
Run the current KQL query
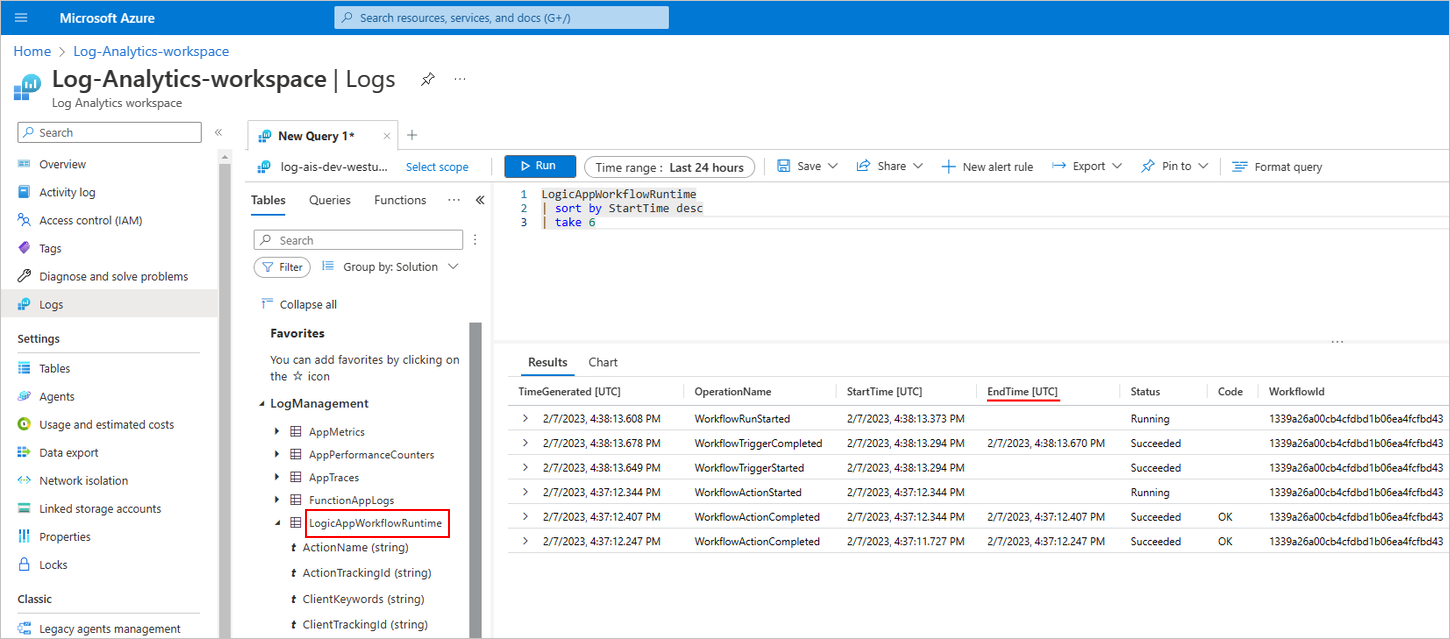[540, 166]
